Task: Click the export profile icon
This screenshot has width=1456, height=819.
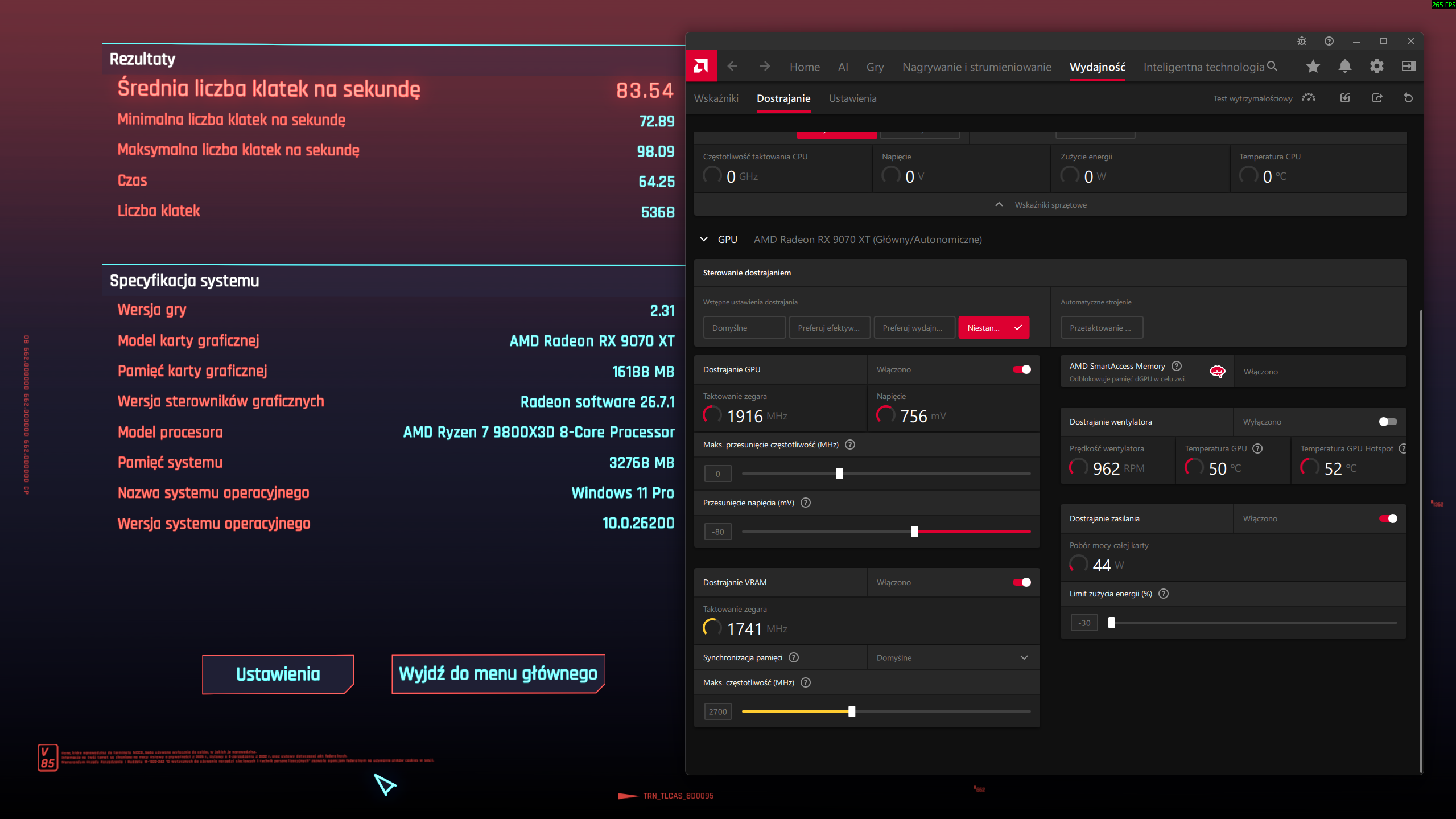Action: 1377,98
